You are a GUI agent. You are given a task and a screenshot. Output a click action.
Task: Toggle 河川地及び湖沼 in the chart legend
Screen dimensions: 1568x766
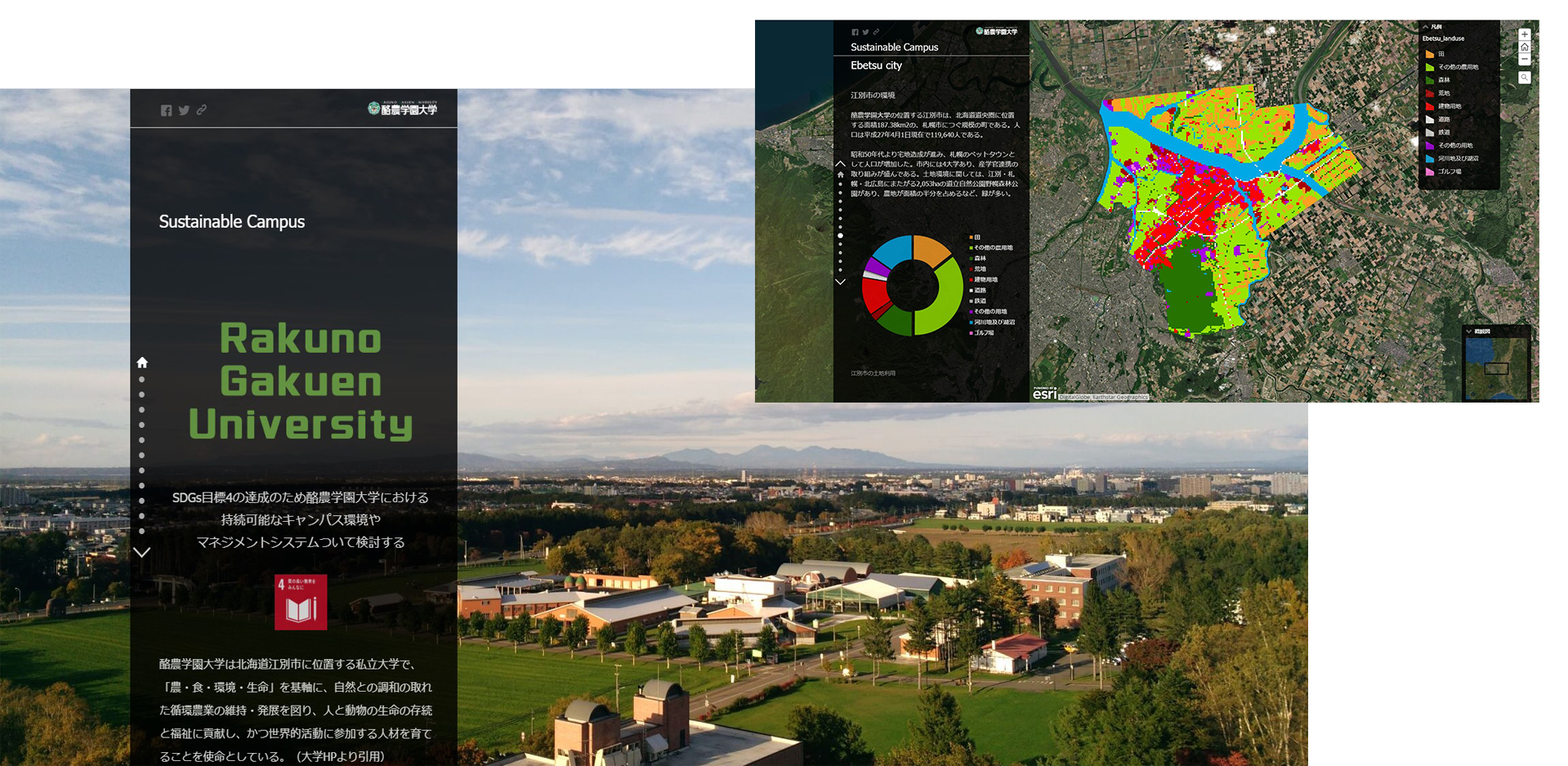[993, 322]
